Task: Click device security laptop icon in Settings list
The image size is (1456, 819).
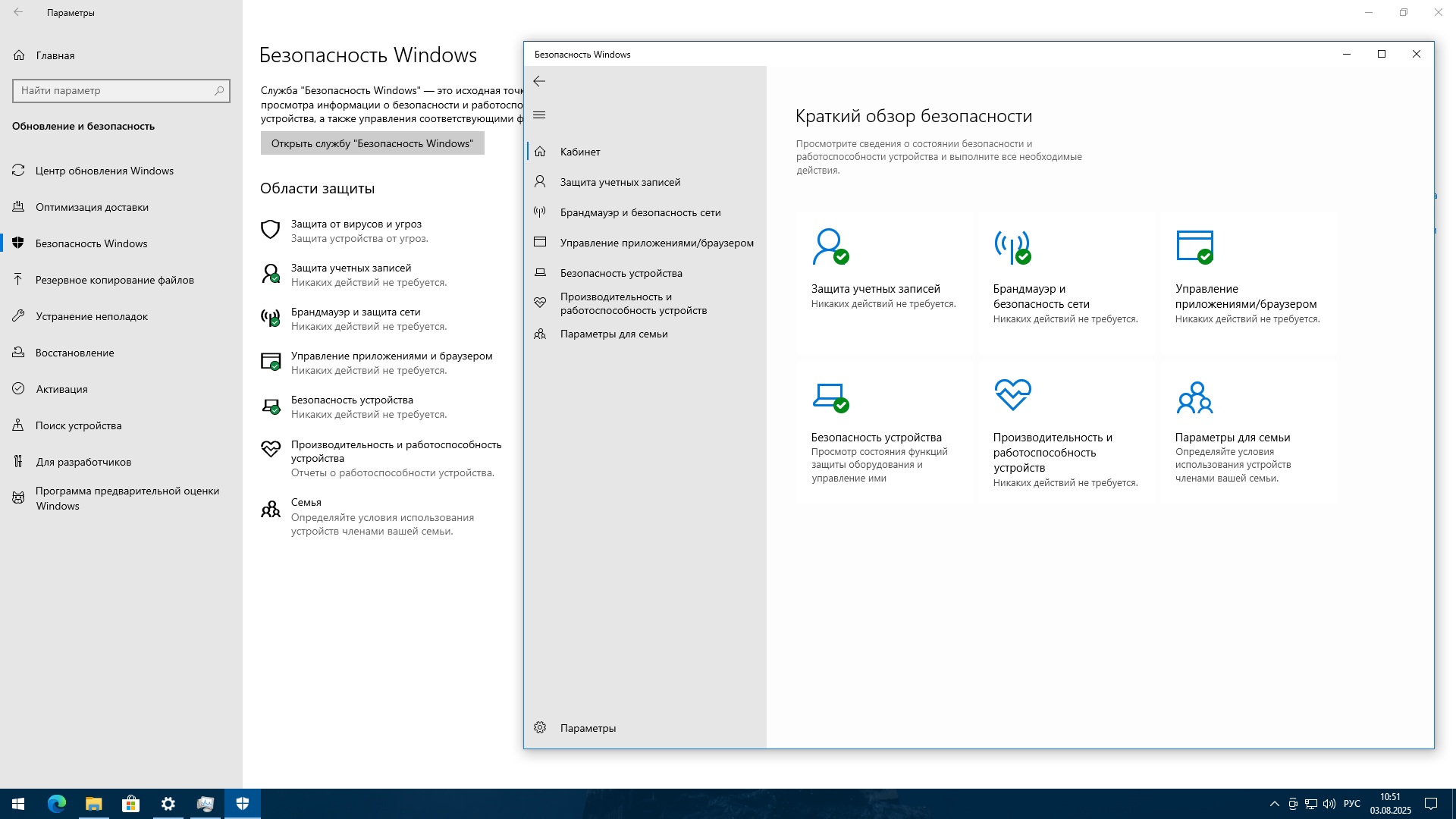Action: (270, 406)
